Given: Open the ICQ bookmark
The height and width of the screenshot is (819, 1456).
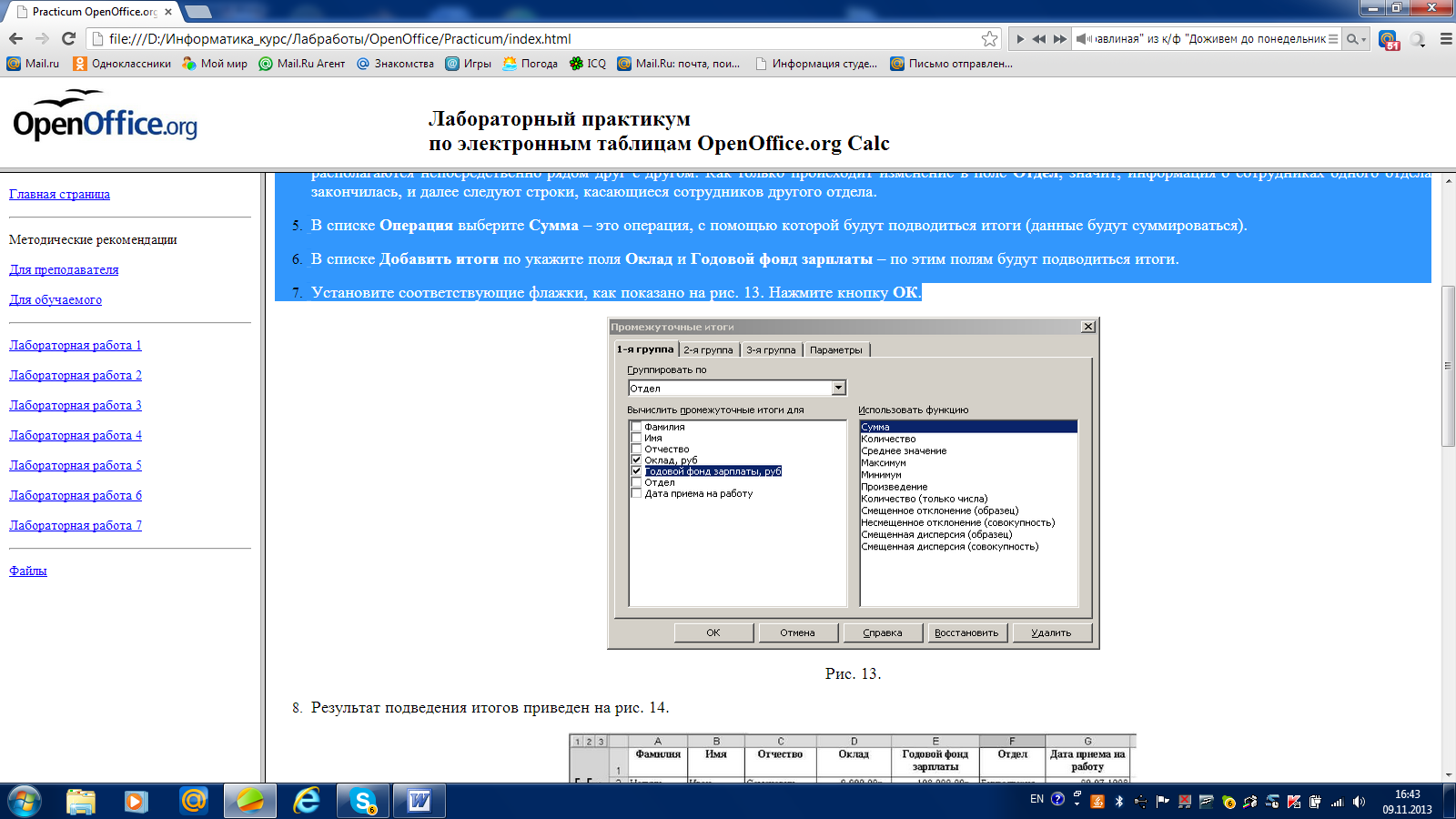Looking at the screenshot, I should [x=587, y=64].
